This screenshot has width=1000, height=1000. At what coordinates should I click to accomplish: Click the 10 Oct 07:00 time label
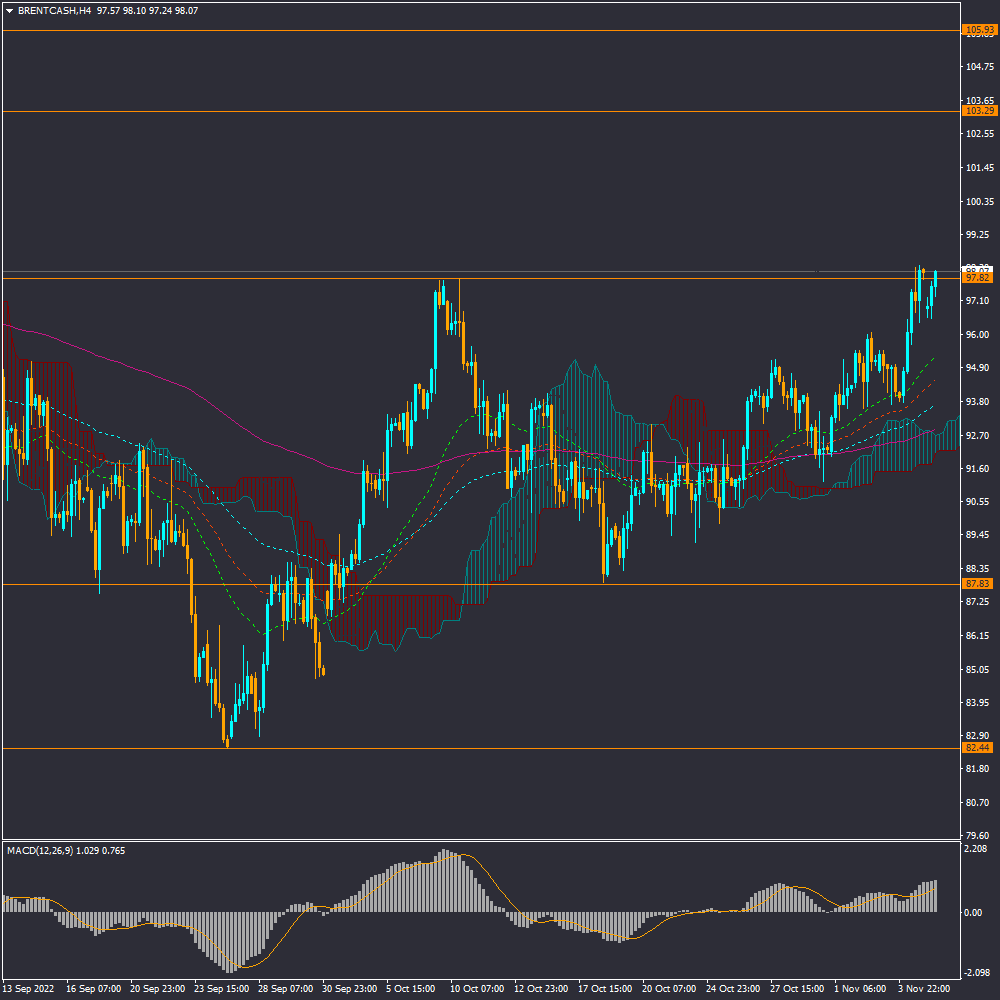click(x=477, y=988)
